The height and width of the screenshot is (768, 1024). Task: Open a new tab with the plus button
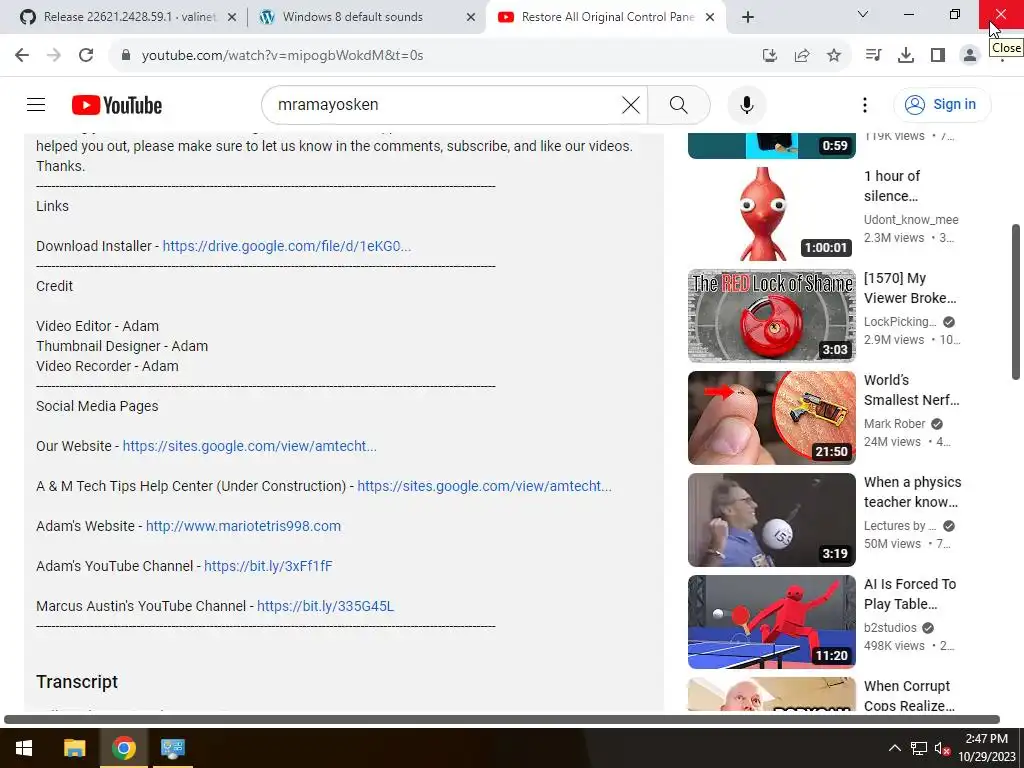(748, 17)
